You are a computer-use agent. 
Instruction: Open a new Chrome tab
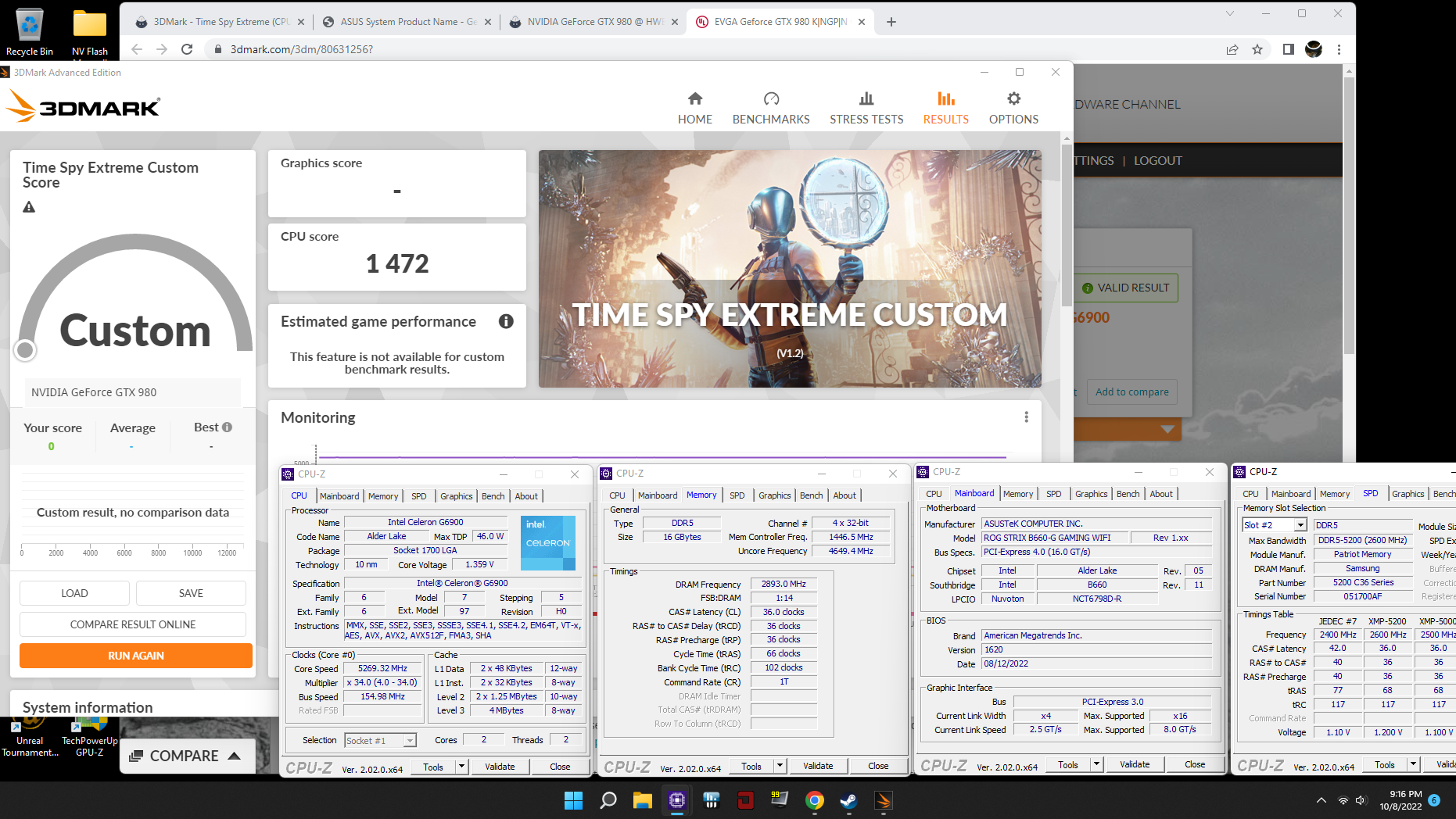(x=891, y=22)
